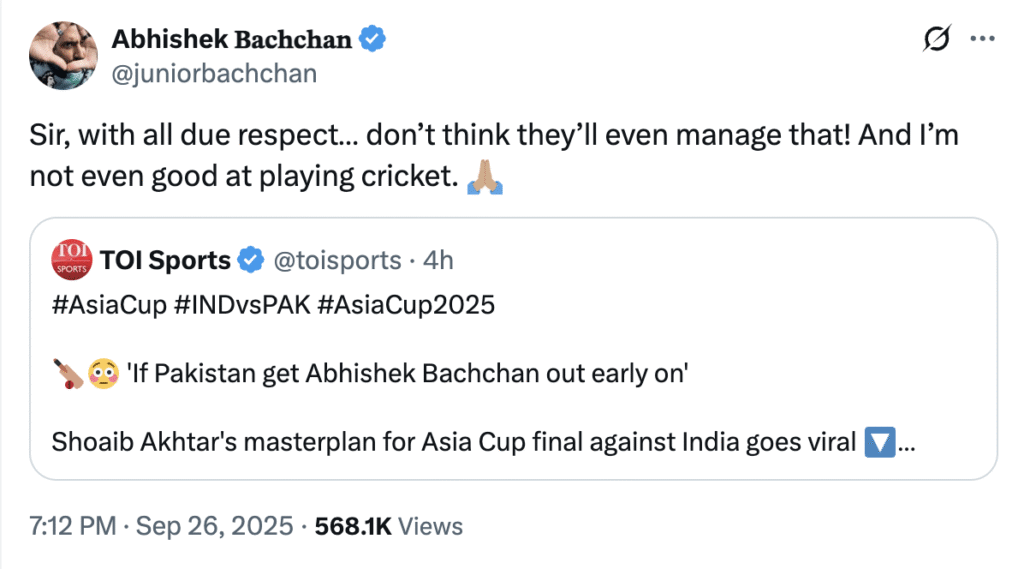Image resolution: width=1024 pixels, height=569 pixels.
Task: Click the cricket bat emoji
Action: [x=68, y=377]
